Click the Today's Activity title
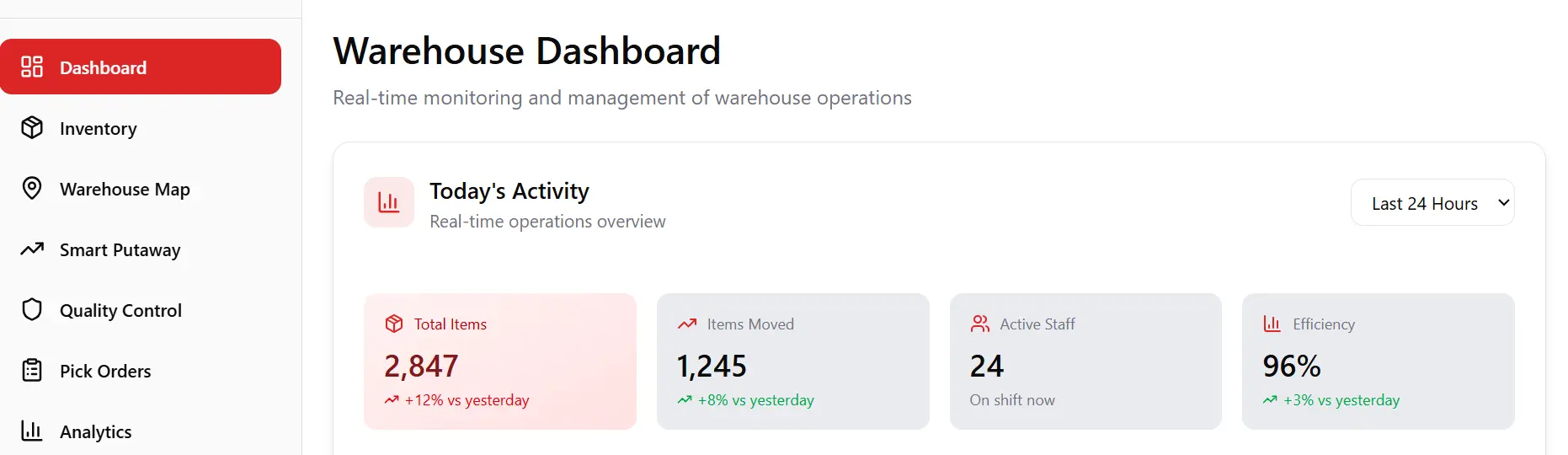The height and width of the screenshot is (455, 1568). click(509, 191)
